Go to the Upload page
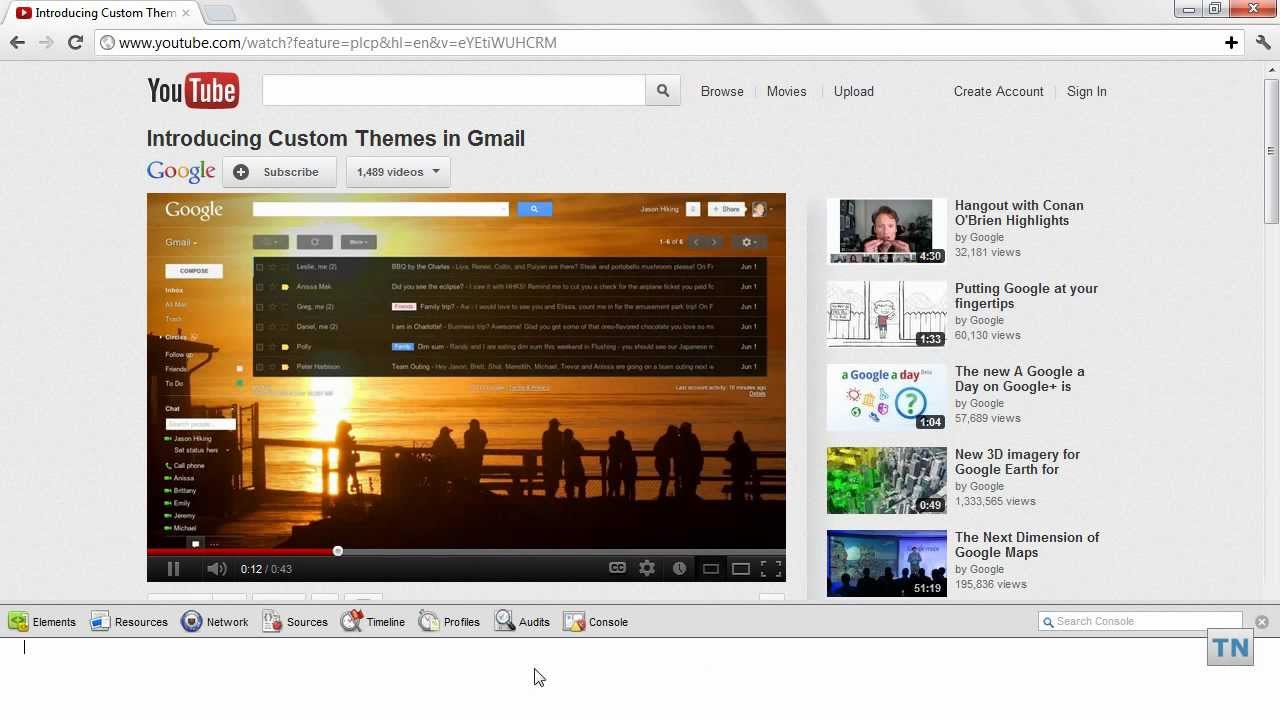The height and width of the screenshot is (720, 1280). coord(854,91)
